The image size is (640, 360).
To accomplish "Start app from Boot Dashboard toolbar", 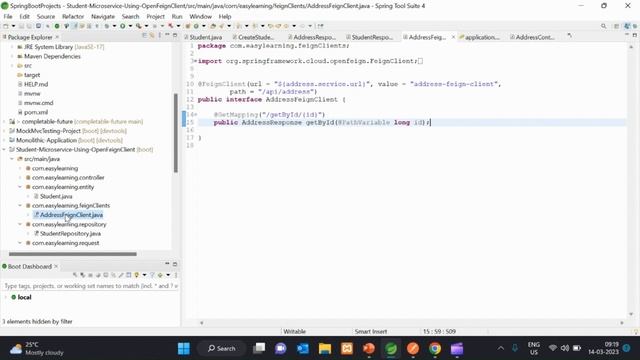I will pyautogui.click(x=75, y=275).
